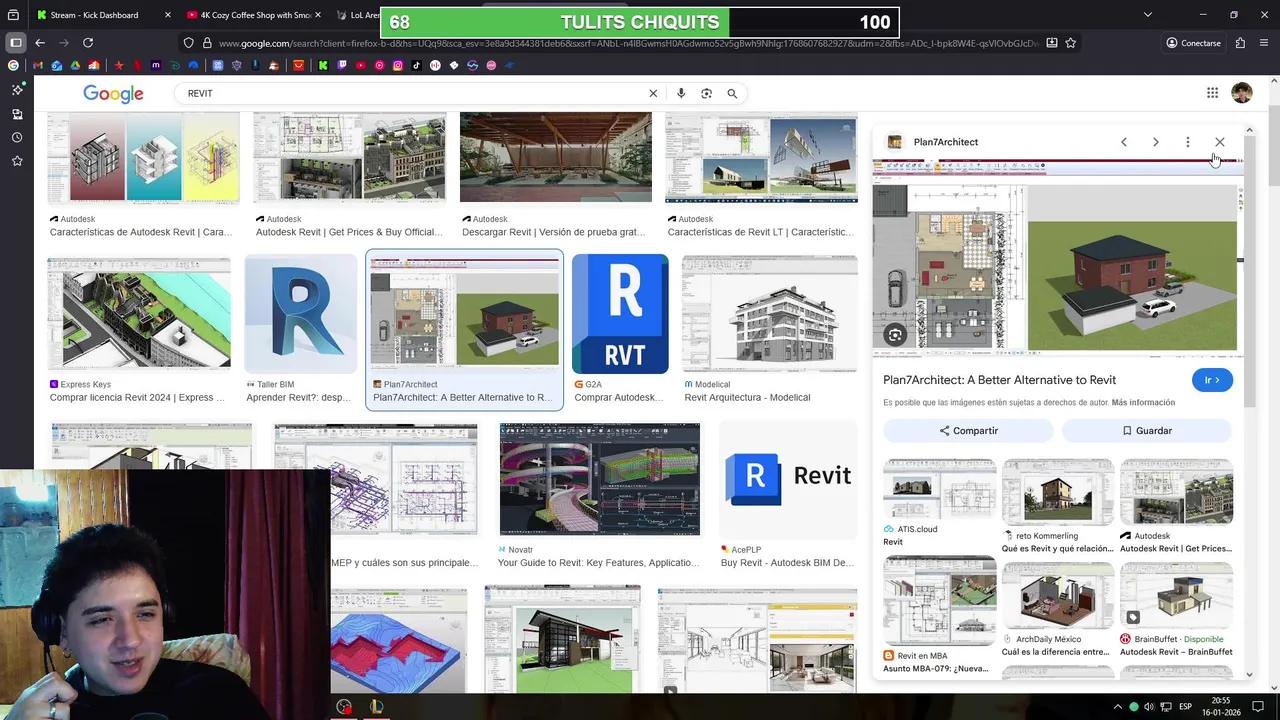The width and height of the screenshot is (1280, 720).
Task: Click the Google logo
Action: click(x=113, y=93)
